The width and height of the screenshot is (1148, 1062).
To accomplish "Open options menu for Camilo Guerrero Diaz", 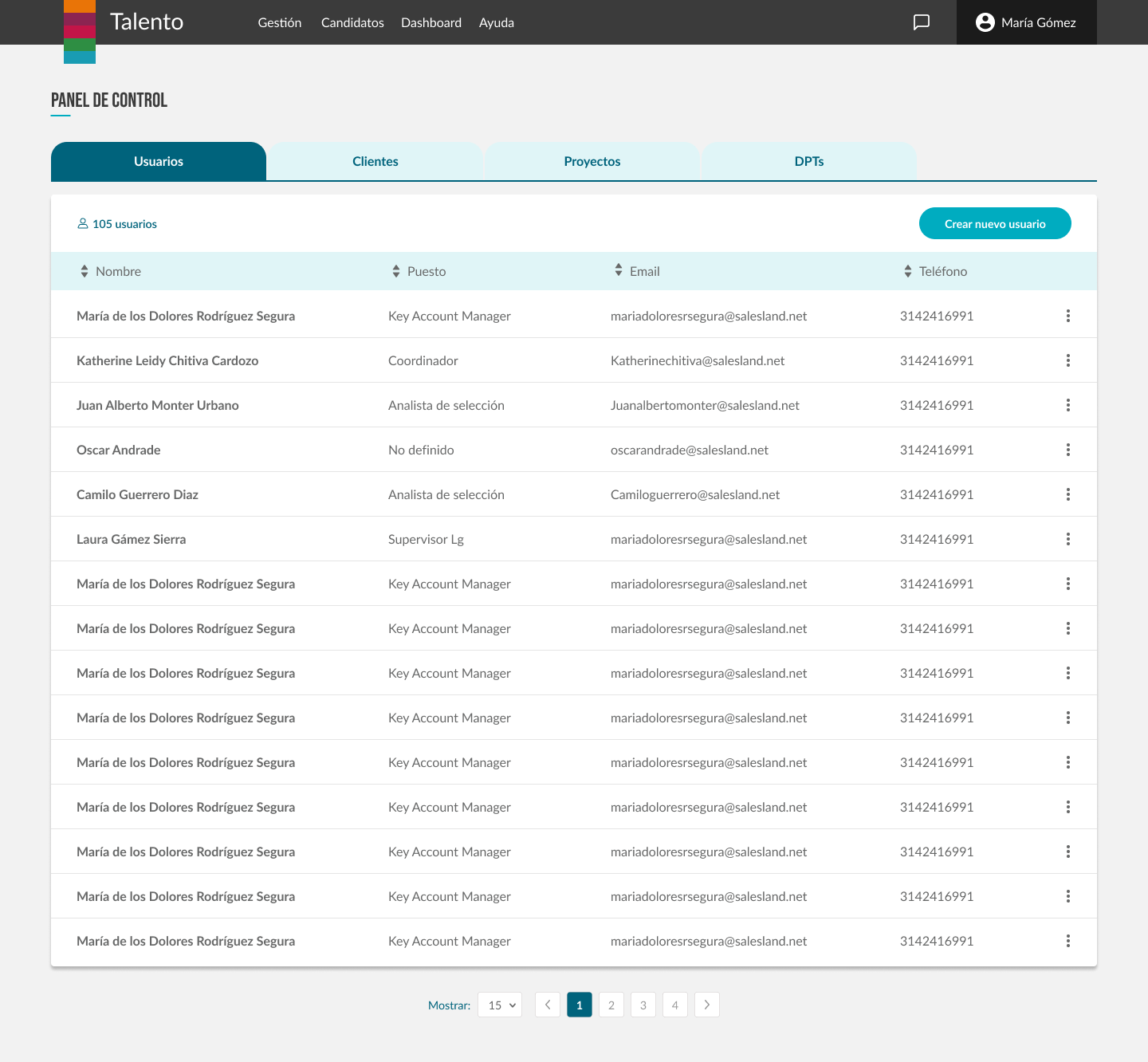I will pyautogui.click(x=1067, y=494).
